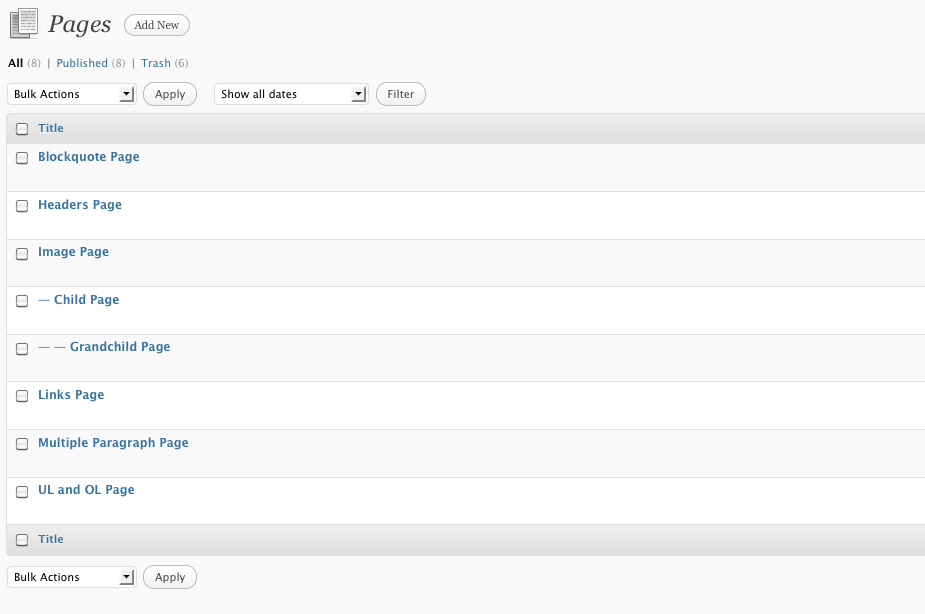Click the Filter button
925x614 pixels.
tap(400, 94)
